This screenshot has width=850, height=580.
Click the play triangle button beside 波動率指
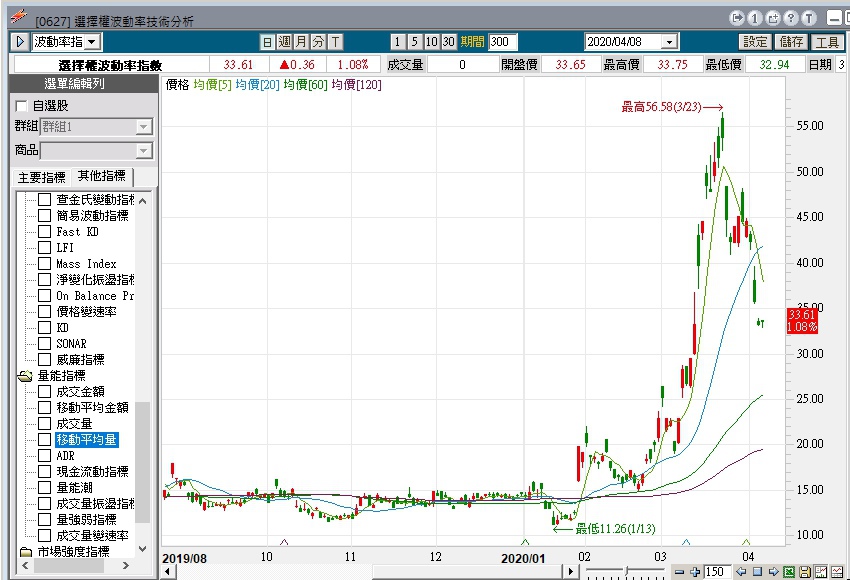(x=20, y=42)
